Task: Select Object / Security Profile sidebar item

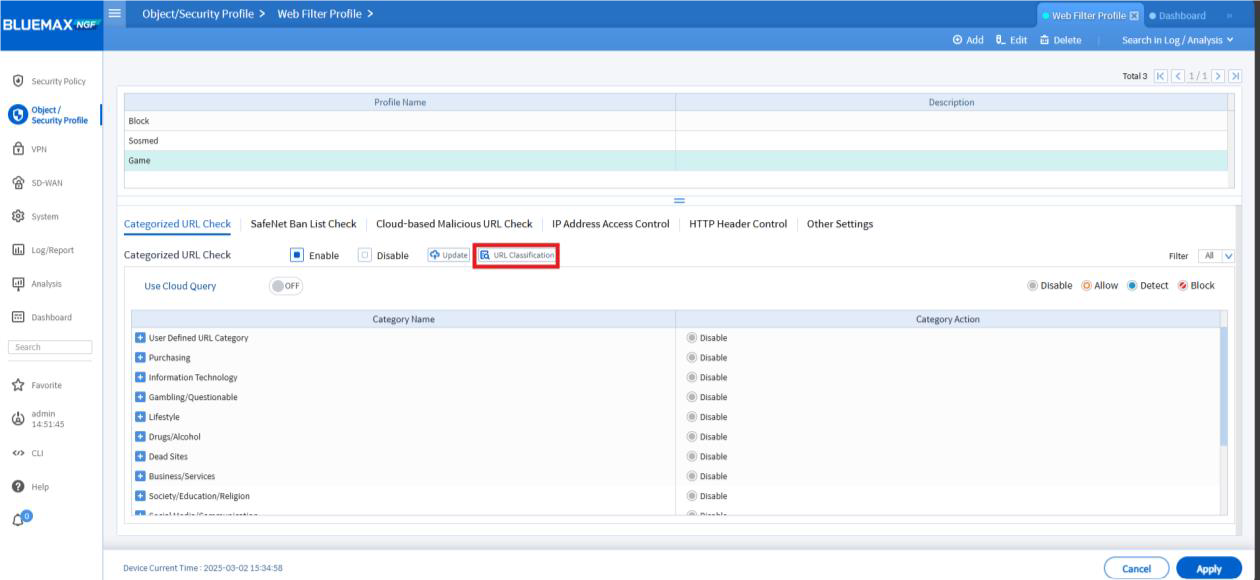Action: tap(50, 114)
